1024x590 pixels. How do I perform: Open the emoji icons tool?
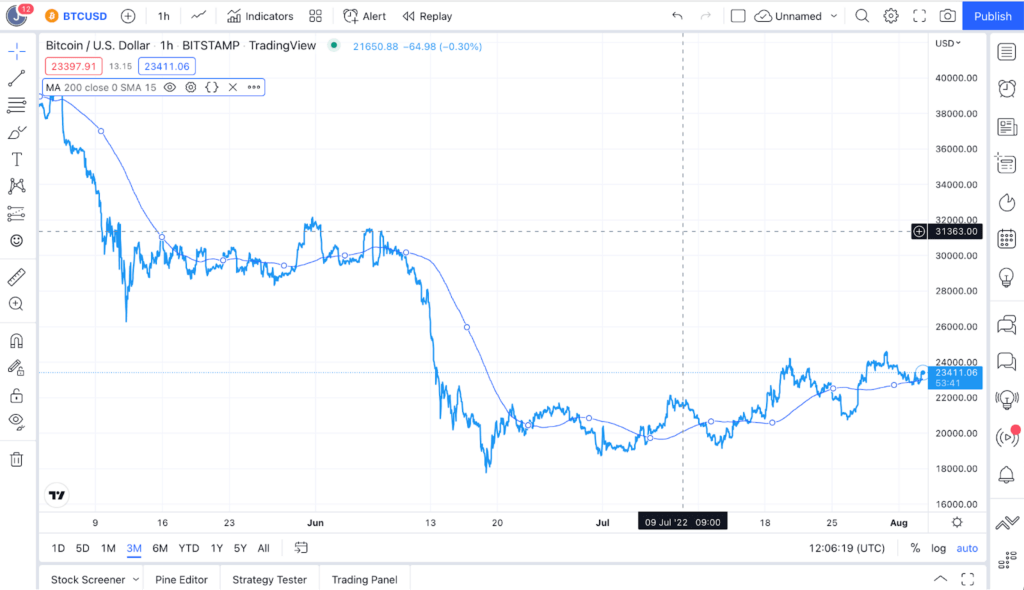click(17, 240)
